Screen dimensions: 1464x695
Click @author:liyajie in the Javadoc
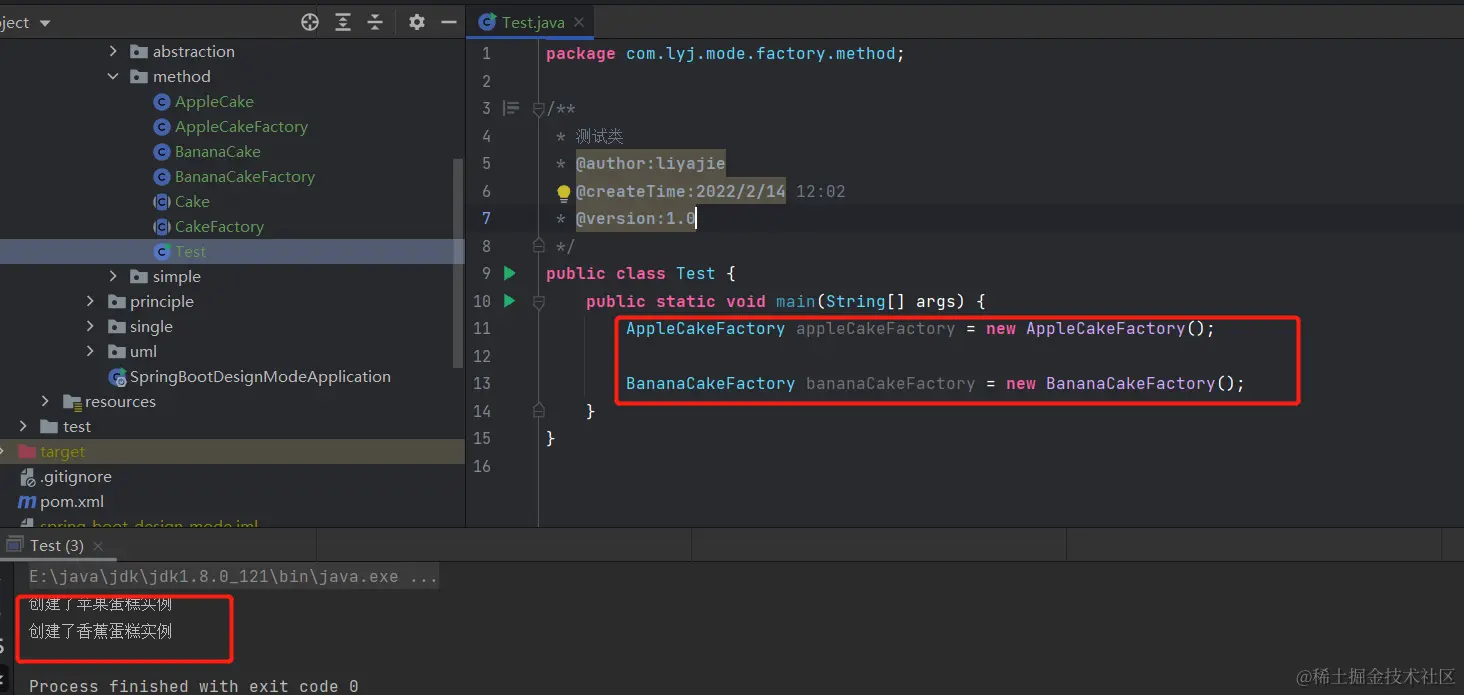(x=650, y=163)
